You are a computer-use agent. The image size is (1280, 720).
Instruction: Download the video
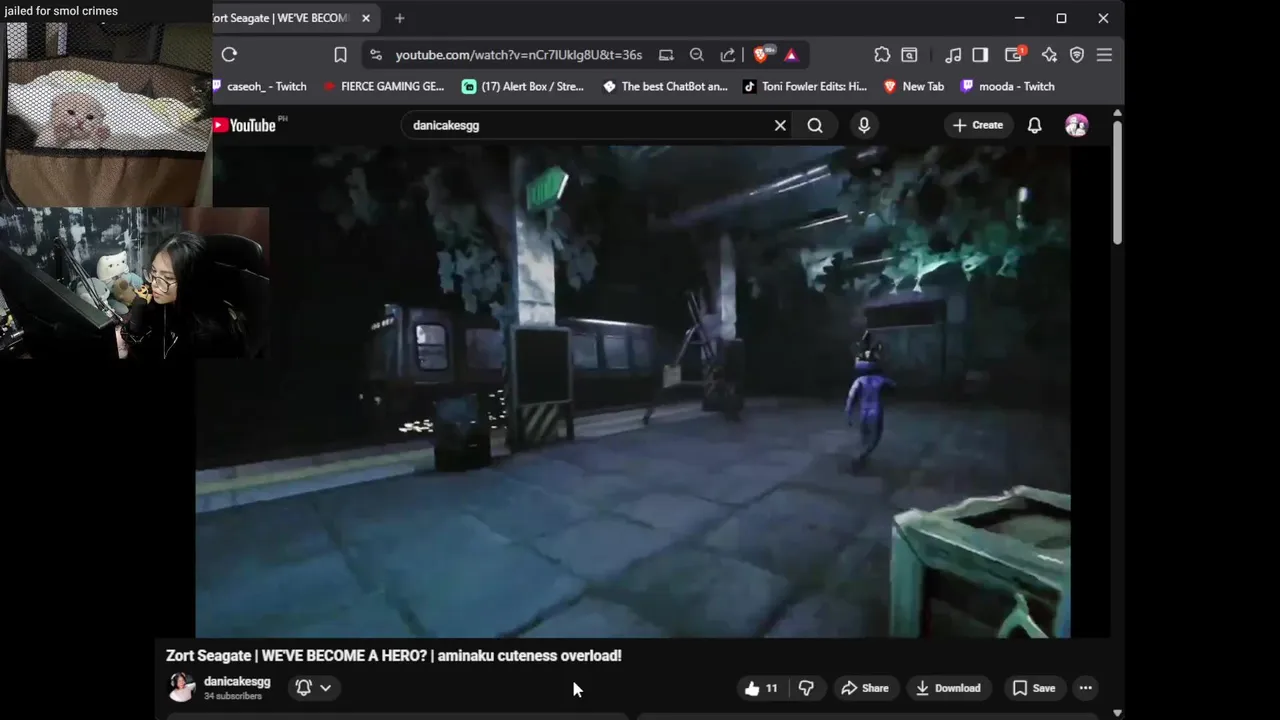point(948,688)
